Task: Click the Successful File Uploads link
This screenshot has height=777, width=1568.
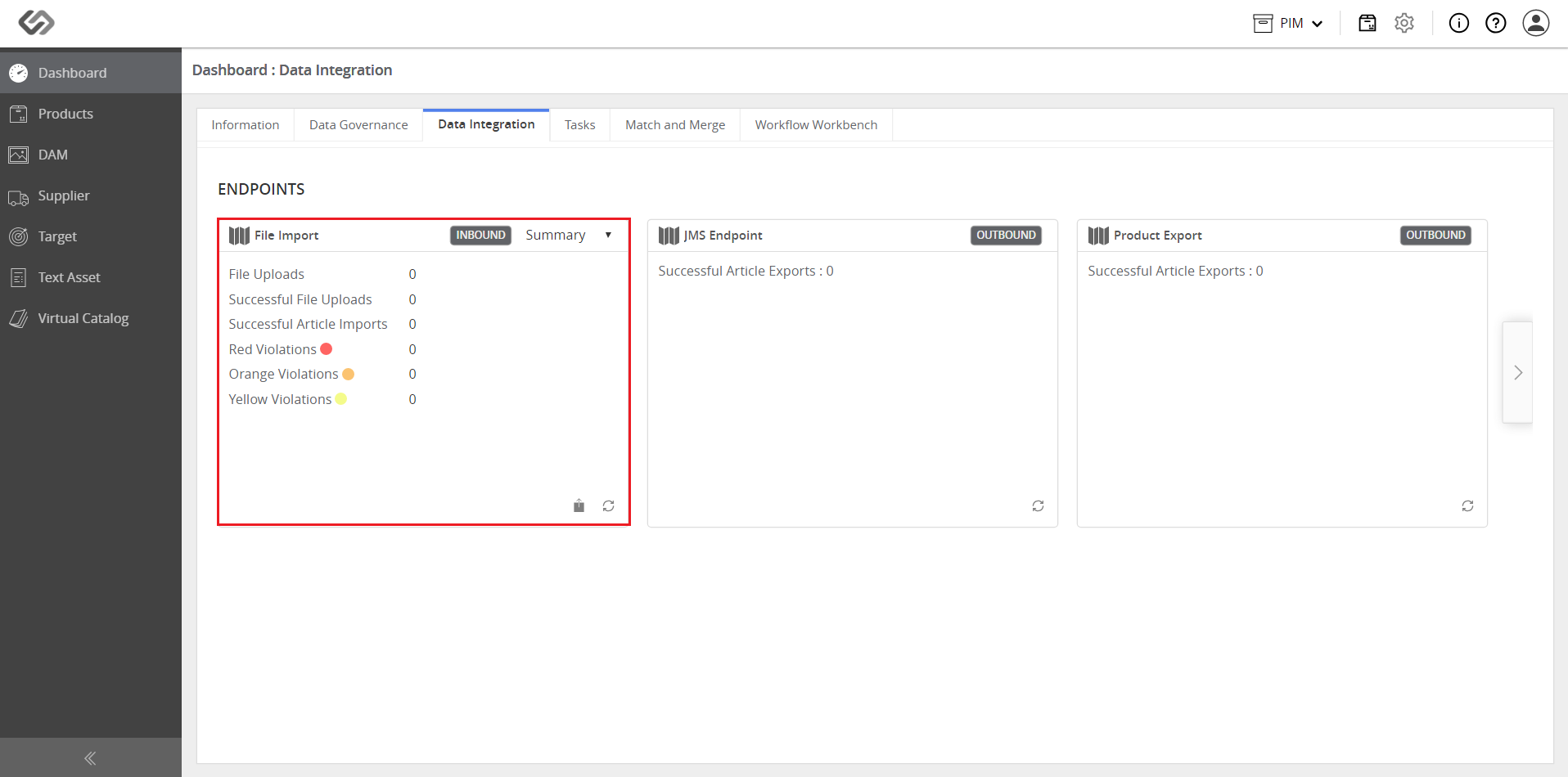Action: click(300, 299)
